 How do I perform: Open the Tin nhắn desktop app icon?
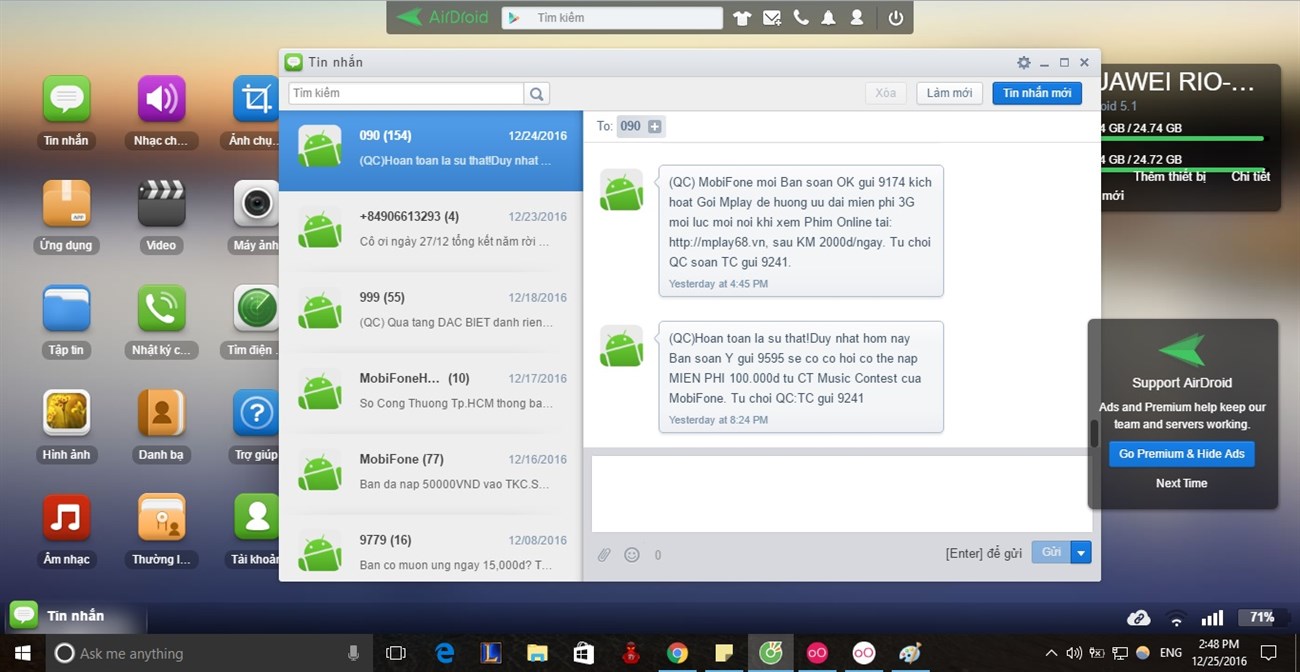click(66, 99)
